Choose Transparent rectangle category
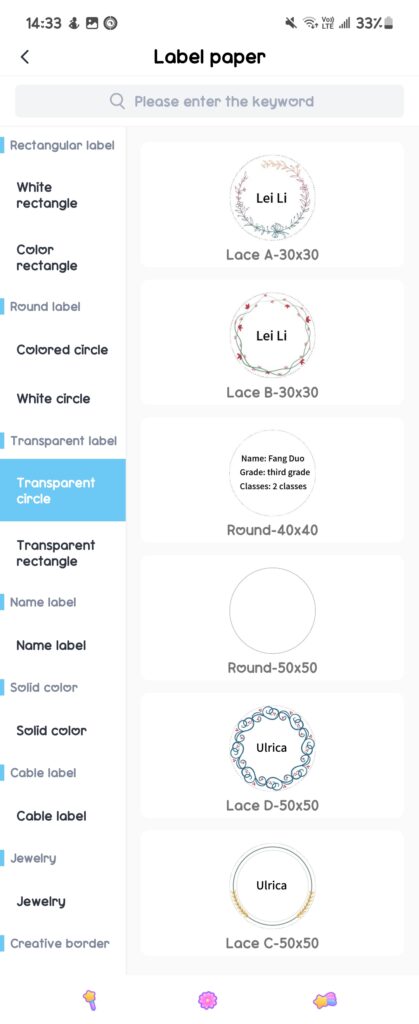The width and height of the screenshot is (419, 1024). 63,553
